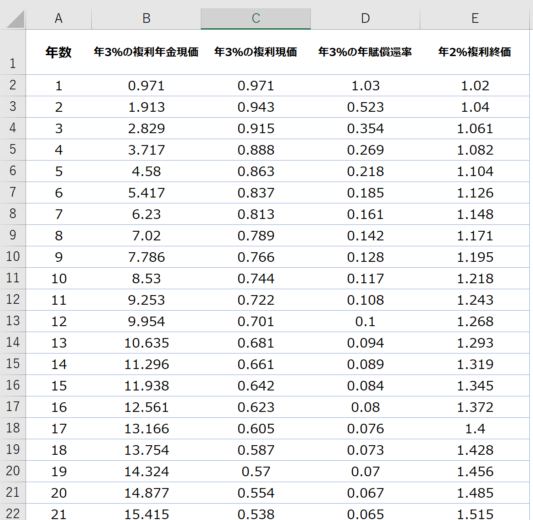Select the highlighted column C header

point(256,19)
